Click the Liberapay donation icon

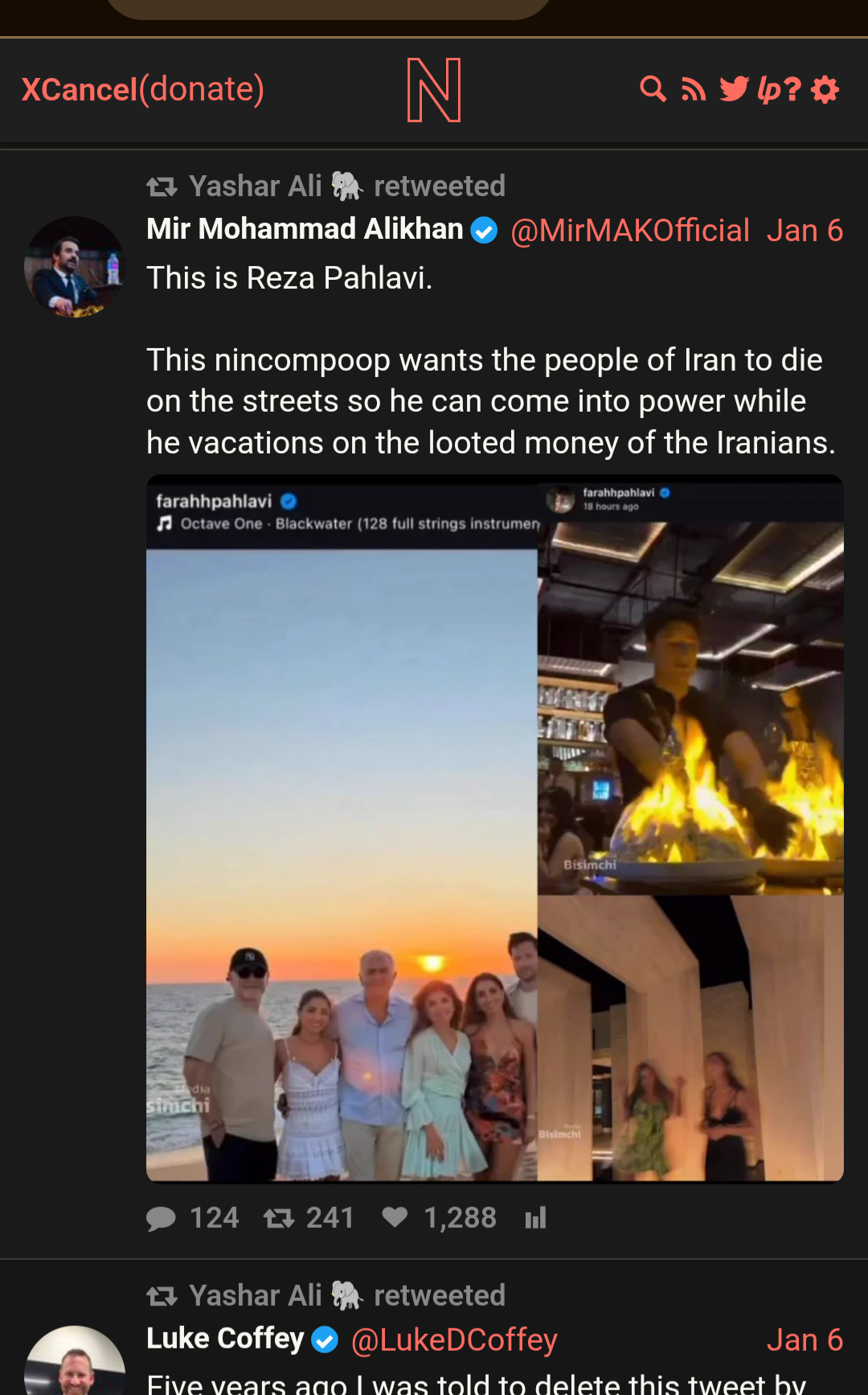tap(769, 89)
